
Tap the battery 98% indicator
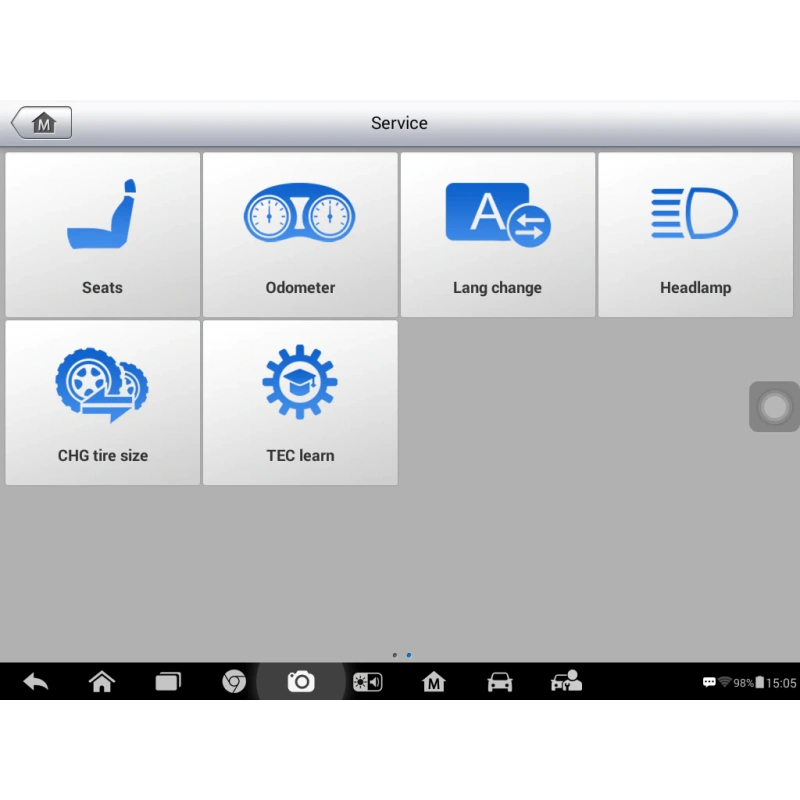tap(748, 683)
